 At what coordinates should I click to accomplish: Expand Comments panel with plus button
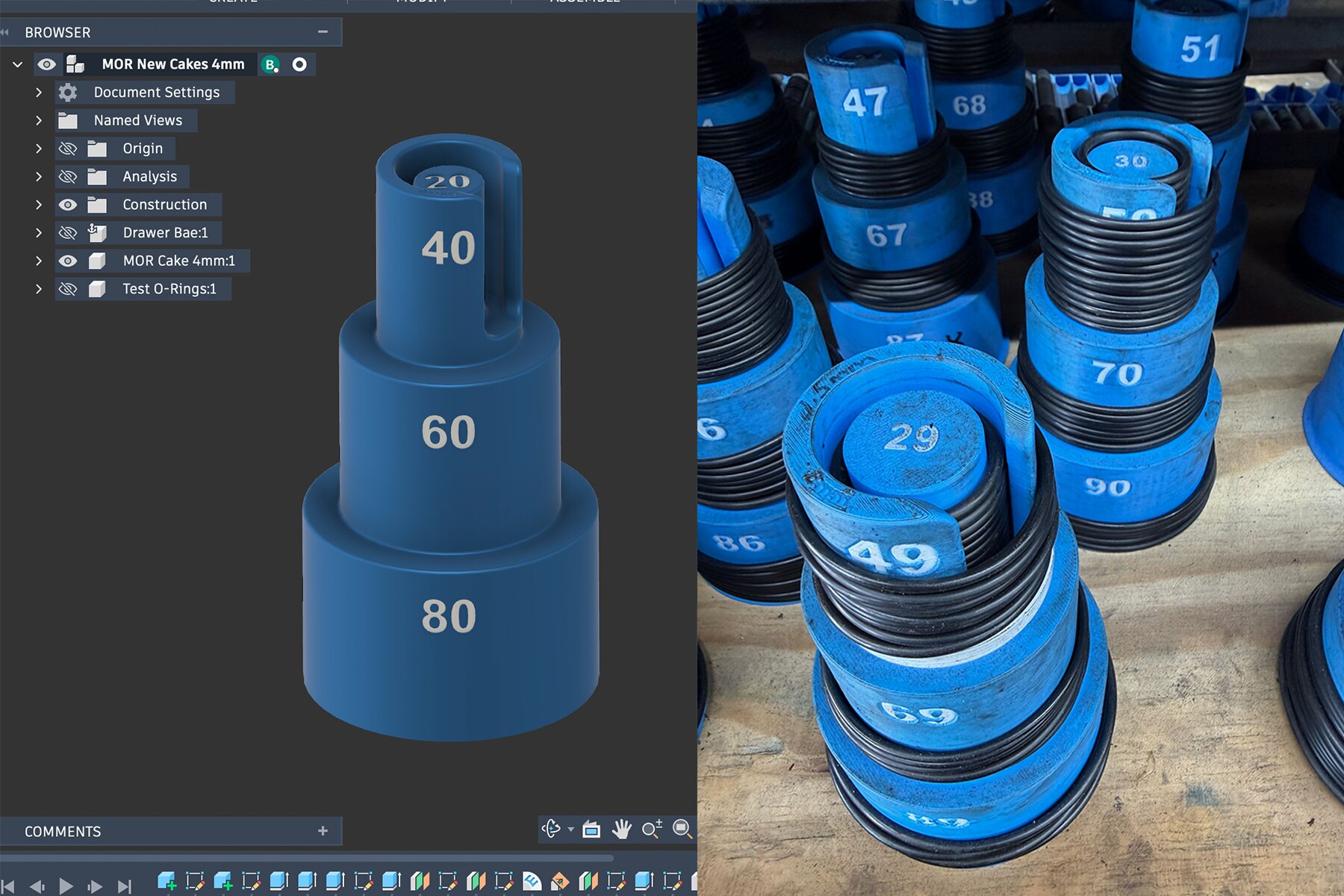[323, 831]
